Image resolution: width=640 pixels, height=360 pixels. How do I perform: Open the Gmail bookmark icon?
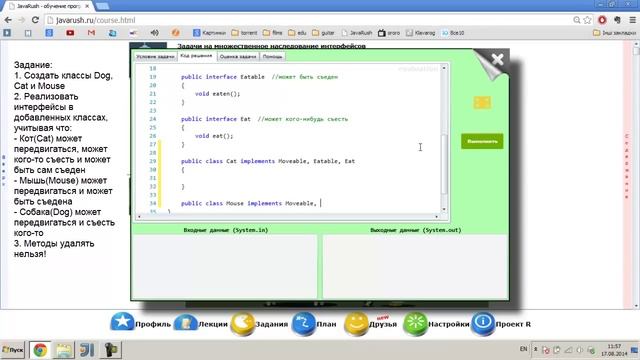tap(91, 33)
